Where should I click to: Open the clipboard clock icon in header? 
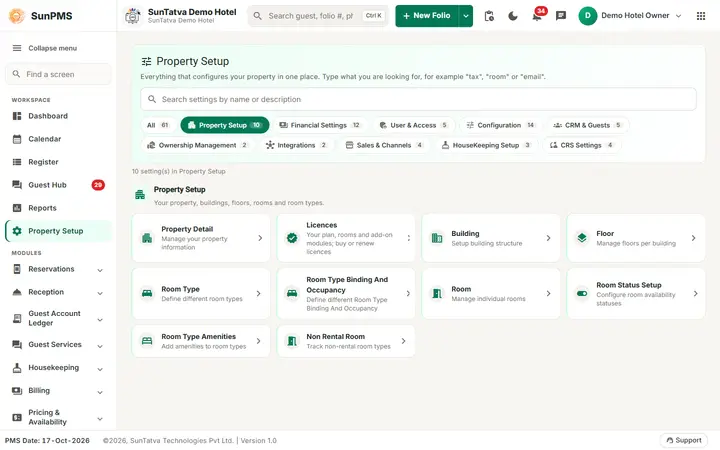[x=489, y=16]
